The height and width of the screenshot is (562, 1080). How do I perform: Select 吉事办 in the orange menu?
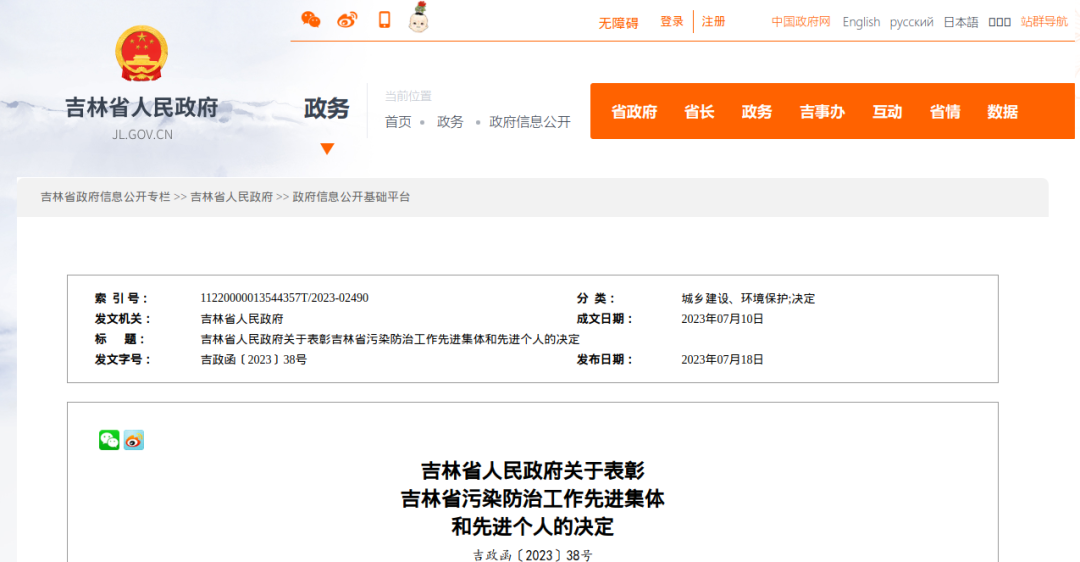point(822,112)
